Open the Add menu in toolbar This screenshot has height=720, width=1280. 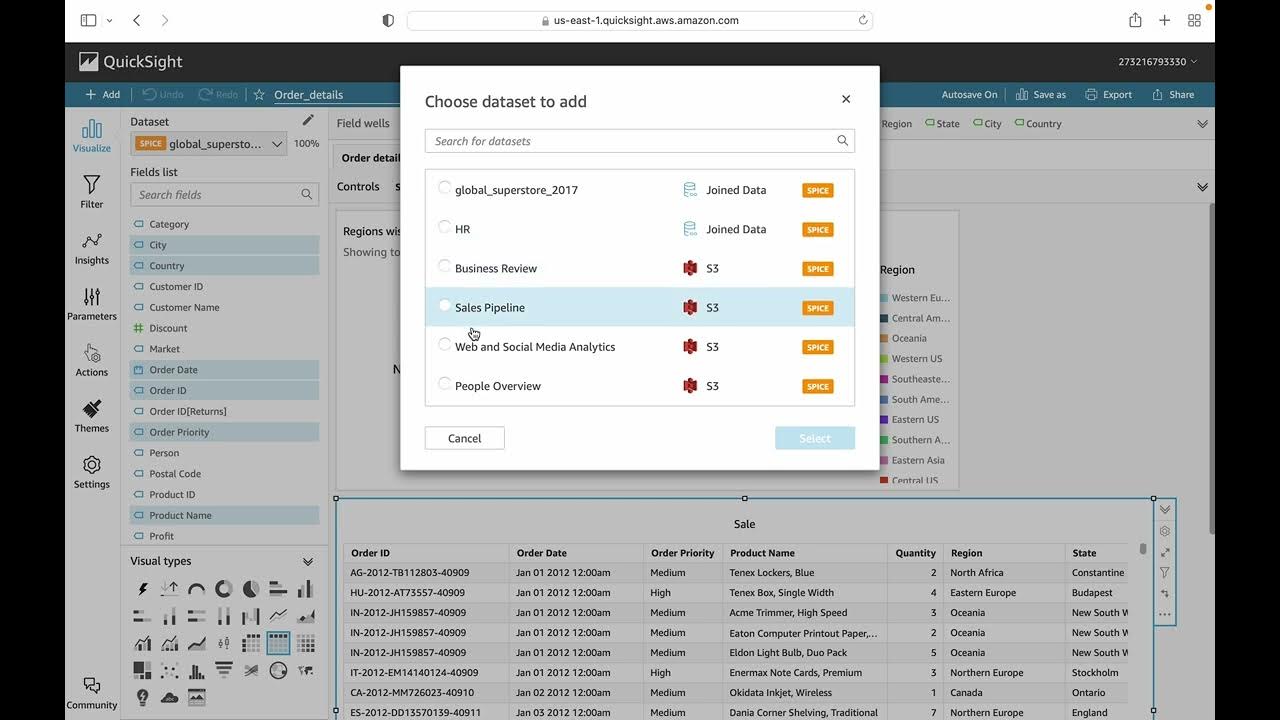(x=102, y=95)
